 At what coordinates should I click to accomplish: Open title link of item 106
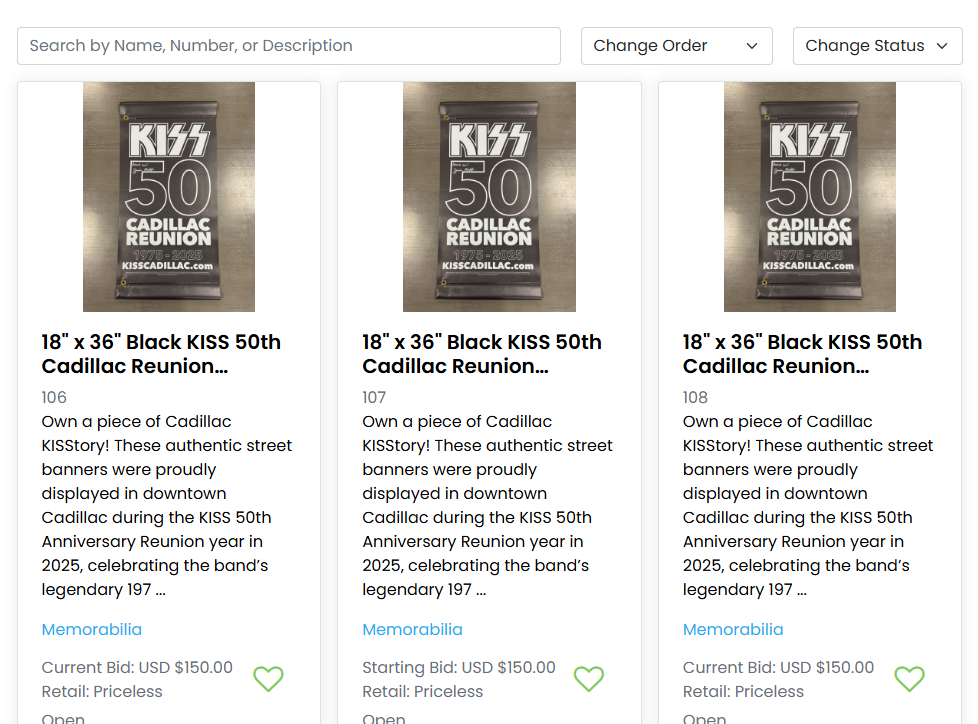(161, 354)
